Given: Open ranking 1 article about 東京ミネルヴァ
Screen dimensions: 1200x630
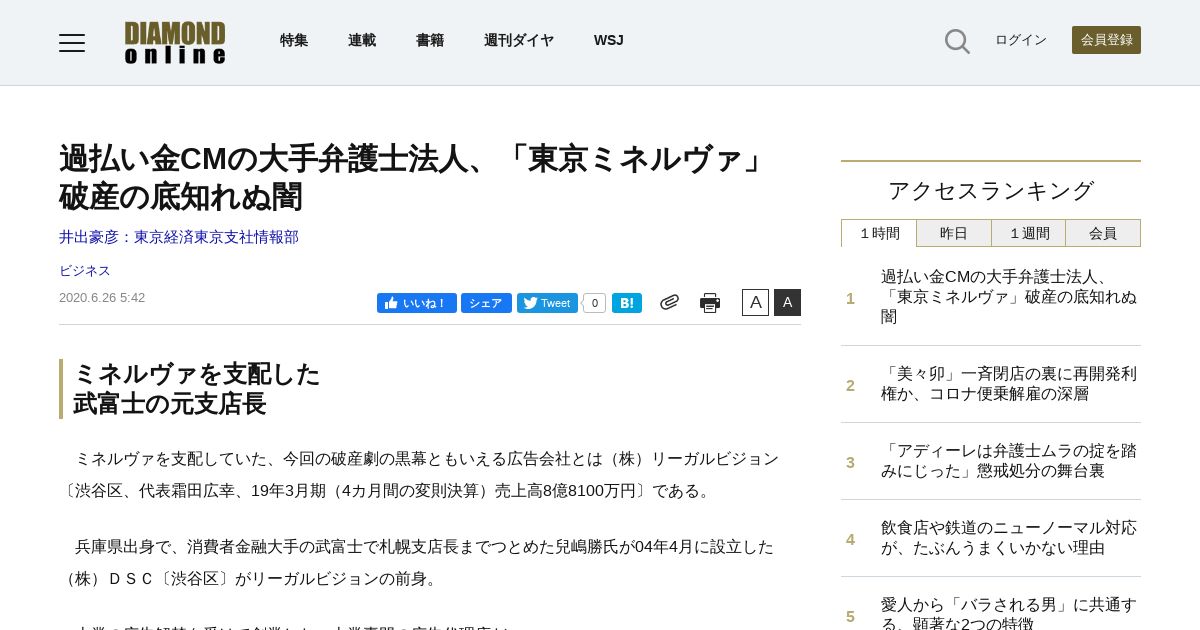Looking at the screenshot, I should click(x=1009, y=297).
